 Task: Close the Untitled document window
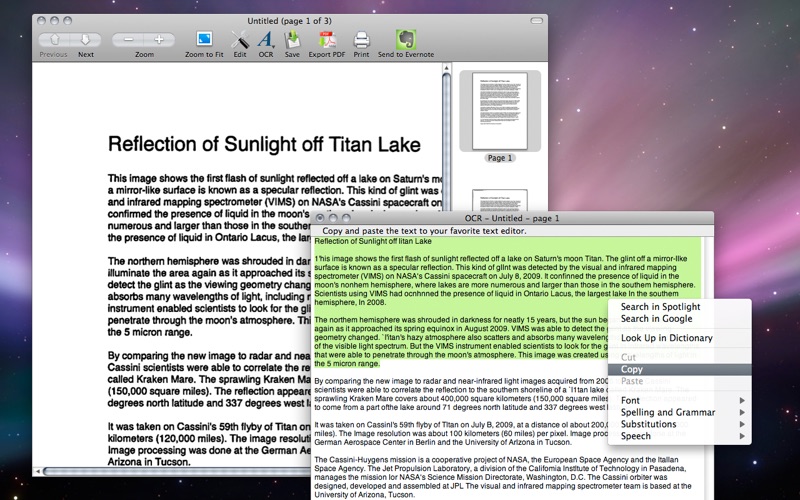click(x=41, y=21)
